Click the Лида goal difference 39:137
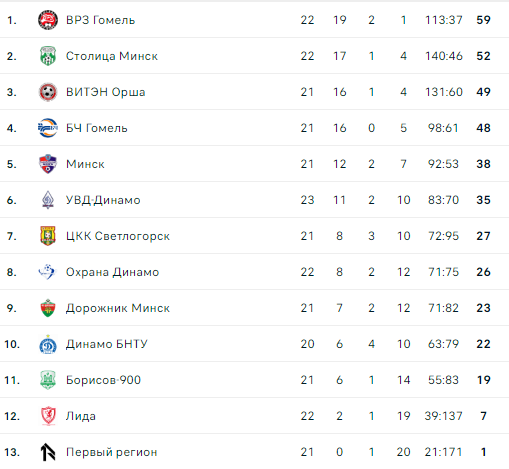Image resolution: width=509 pixels, height=469 pixels. (x=443, y=416)
